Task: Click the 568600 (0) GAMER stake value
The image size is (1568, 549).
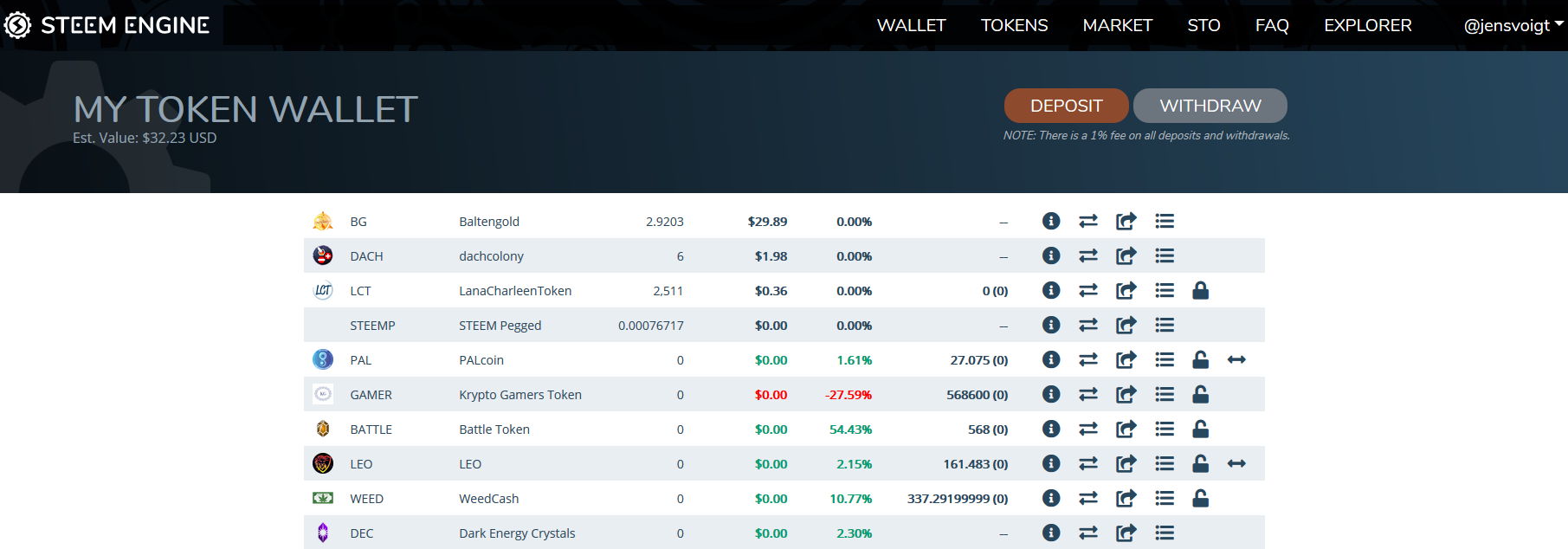Action: (978, 395)
